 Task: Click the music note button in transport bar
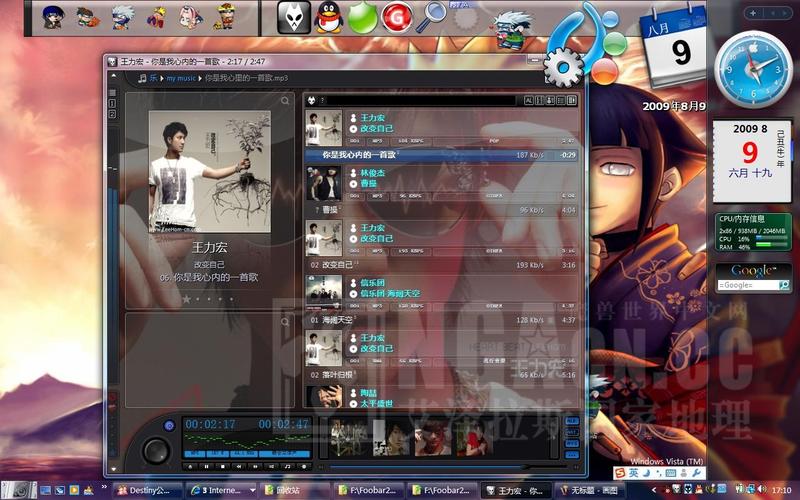tap(288, 466)
